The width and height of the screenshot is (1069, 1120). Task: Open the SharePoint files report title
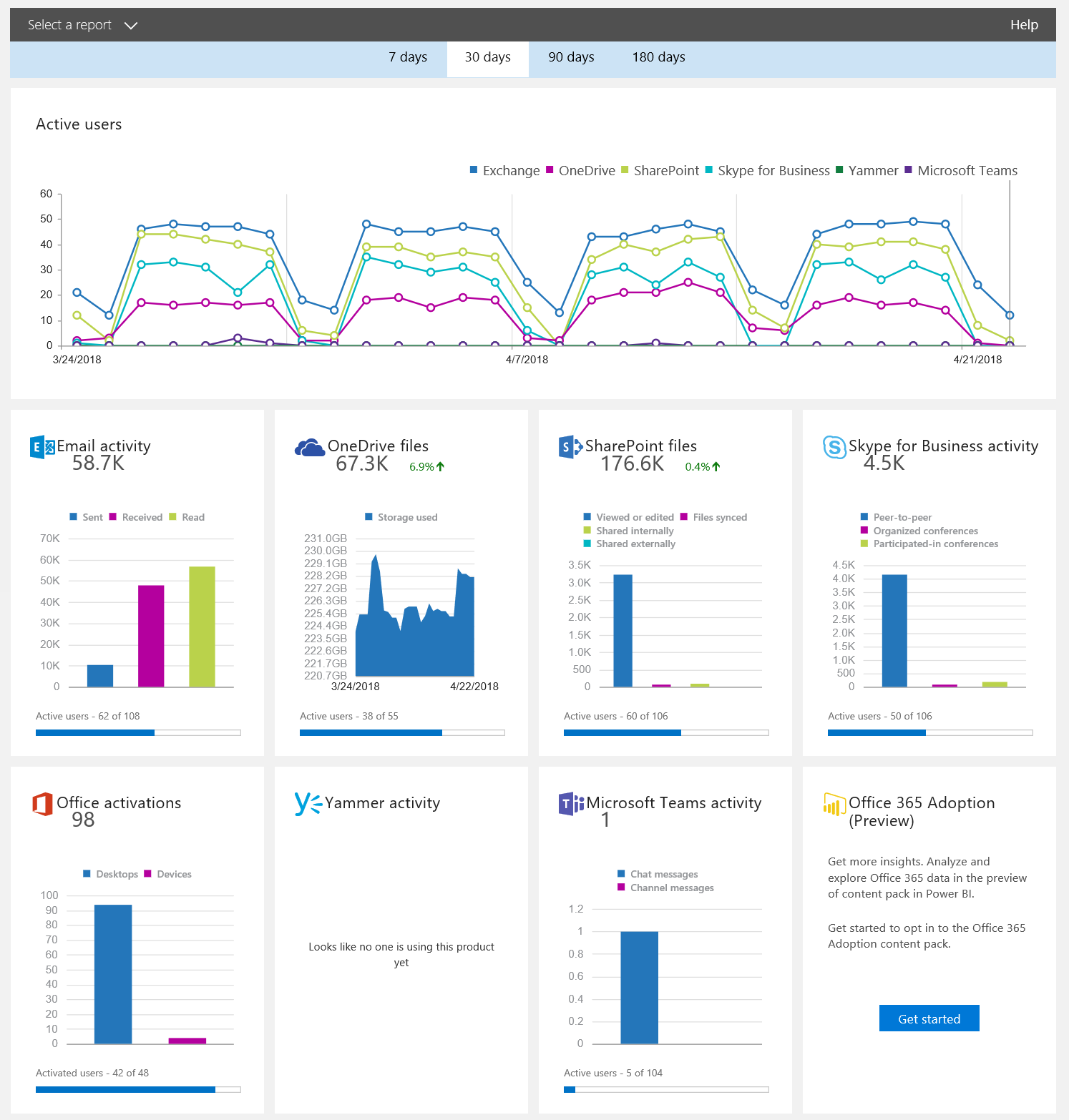coord(640,446)
